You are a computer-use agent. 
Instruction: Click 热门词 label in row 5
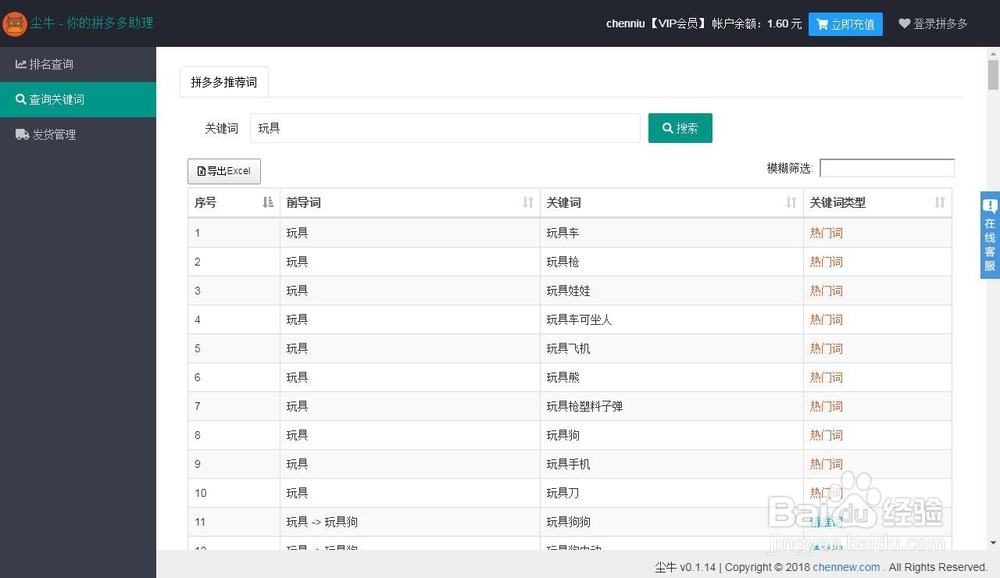pos(827,348)
